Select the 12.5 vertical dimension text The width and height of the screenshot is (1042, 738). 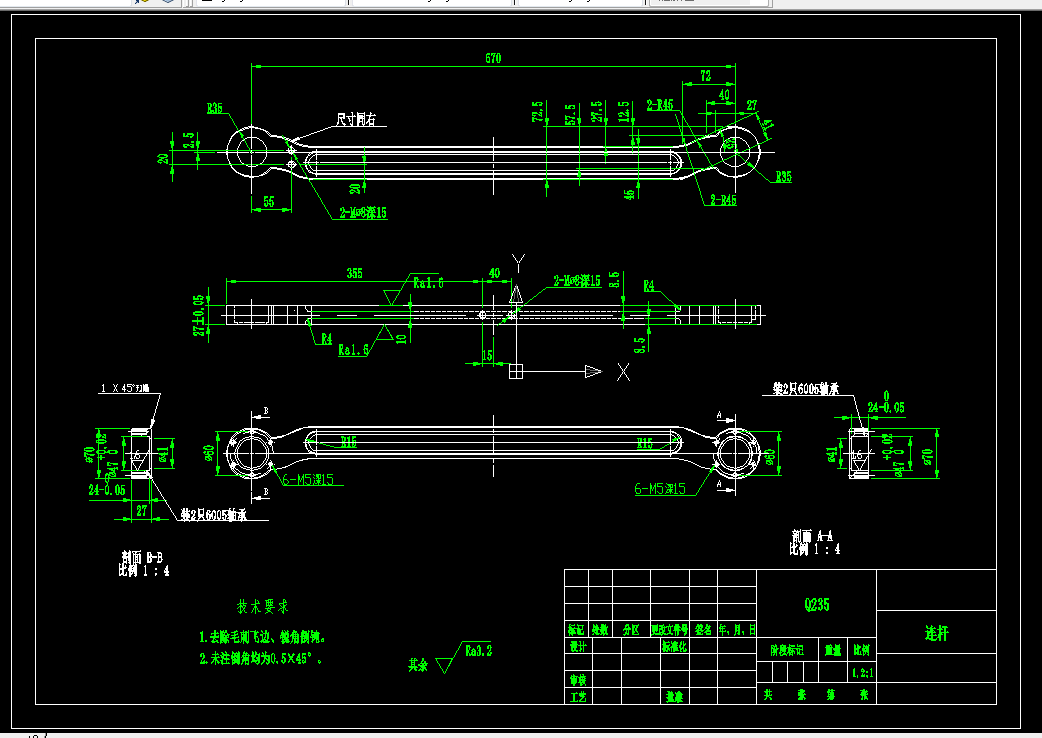click(623, 112)
